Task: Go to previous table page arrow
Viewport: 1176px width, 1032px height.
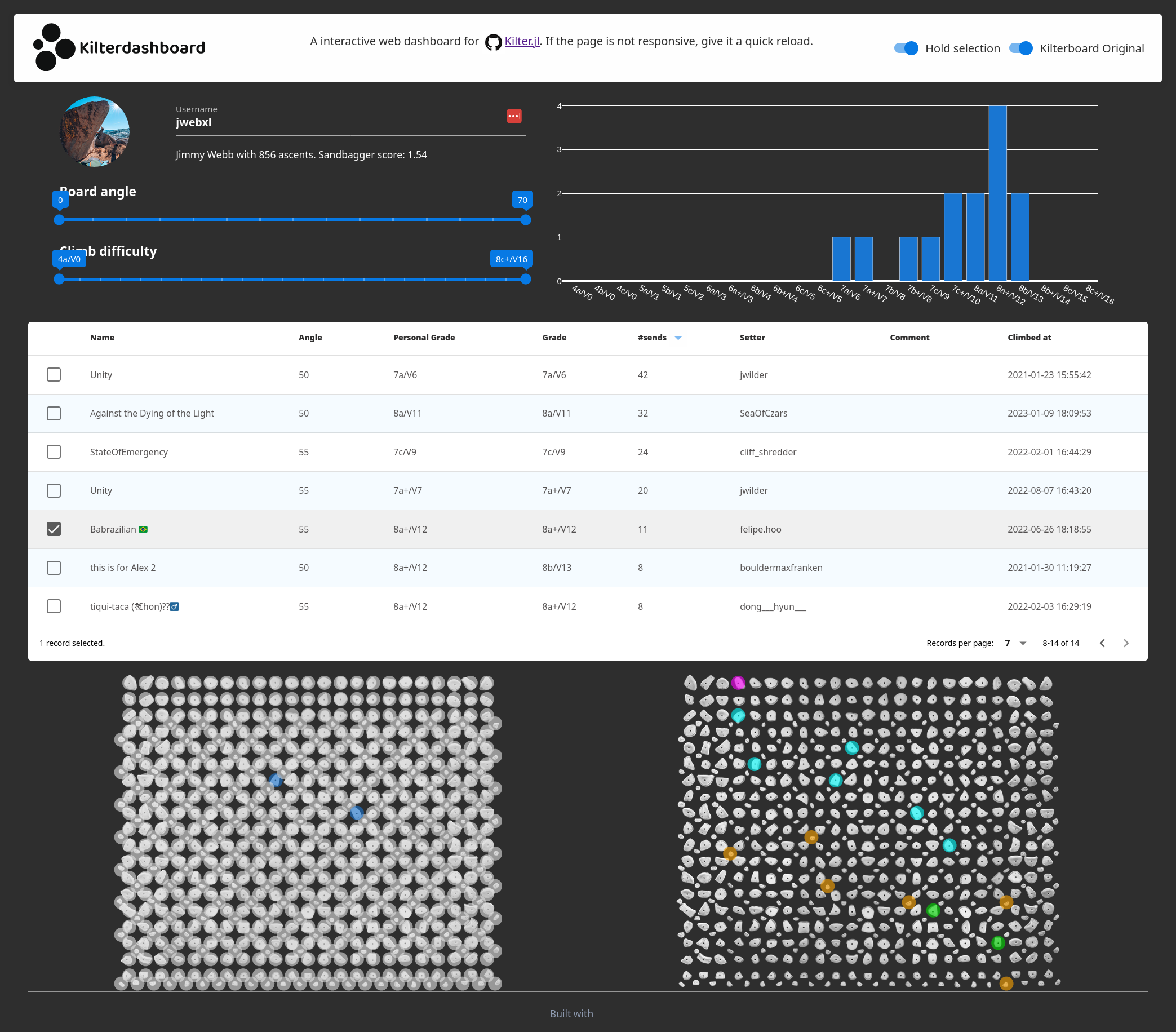Action: 1102,643
